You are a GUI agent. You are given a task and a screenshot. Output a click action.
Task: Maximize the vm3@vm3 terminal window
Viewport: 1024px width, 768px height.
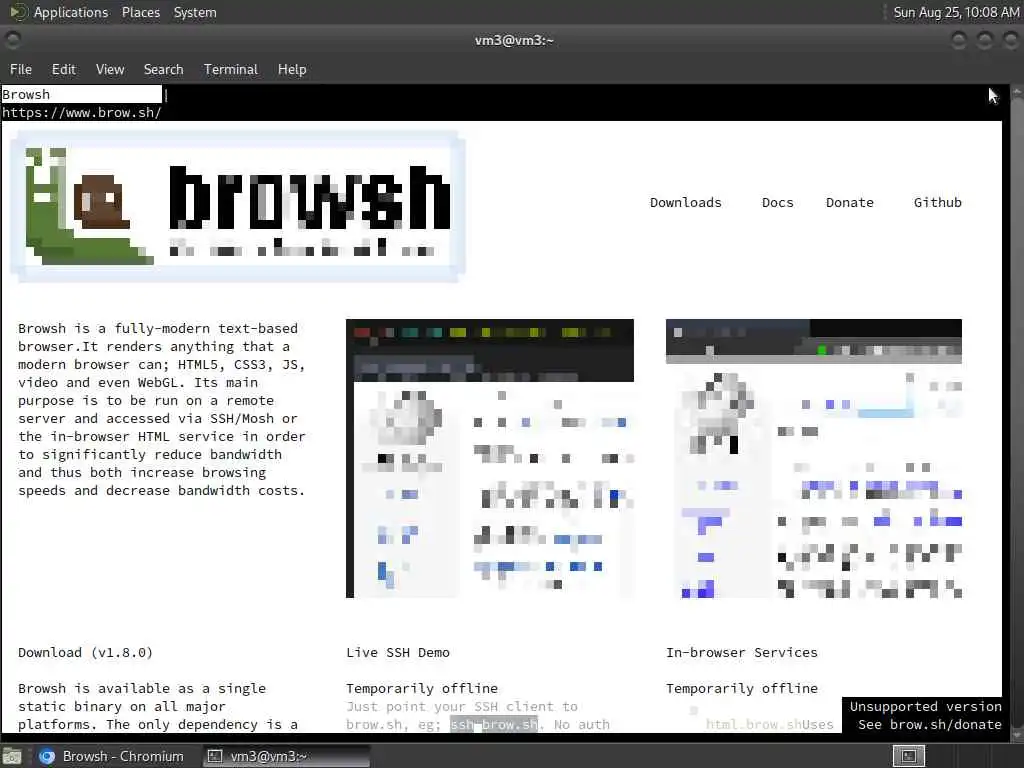tap(984, 40)
